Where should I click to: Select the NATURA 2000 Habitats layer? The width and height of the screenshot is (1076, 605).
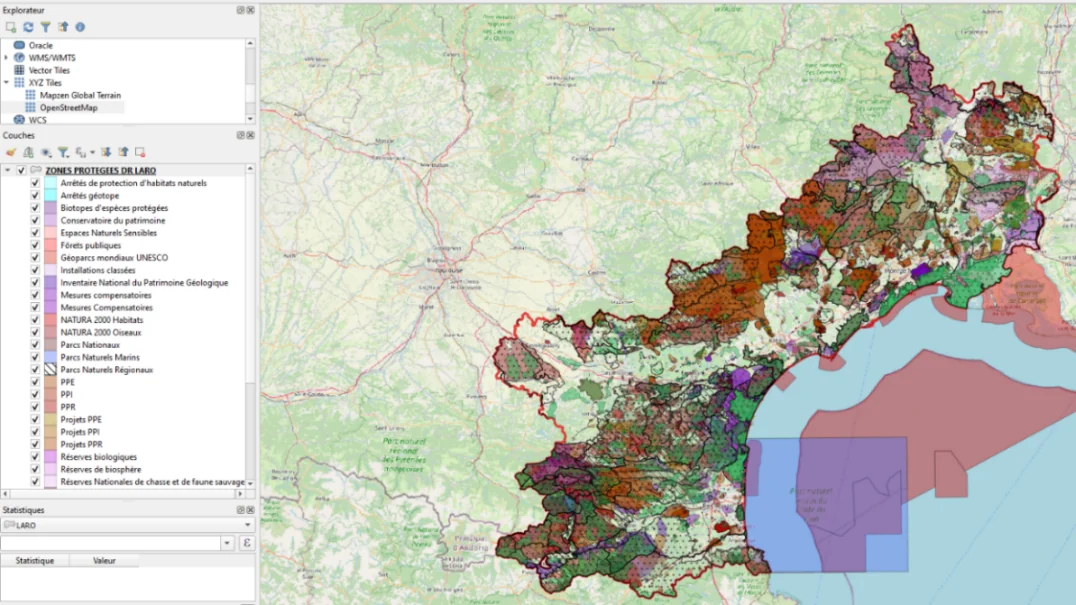[x=102, y=320]
